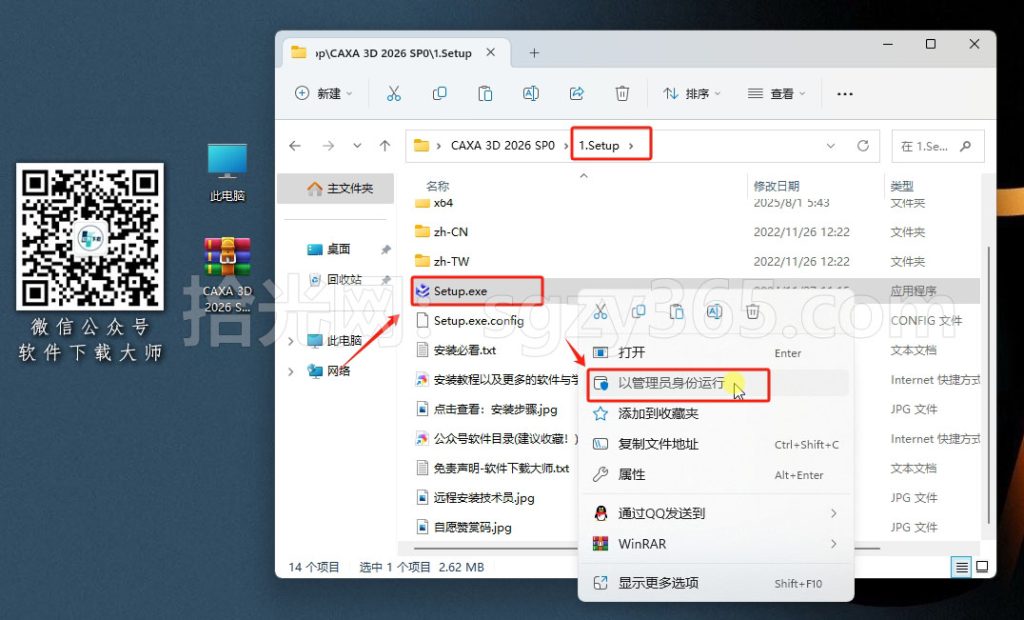
Task: Choose Show more options (显示更多选项)
Action: pyautogui.click(x=716, y=583)
